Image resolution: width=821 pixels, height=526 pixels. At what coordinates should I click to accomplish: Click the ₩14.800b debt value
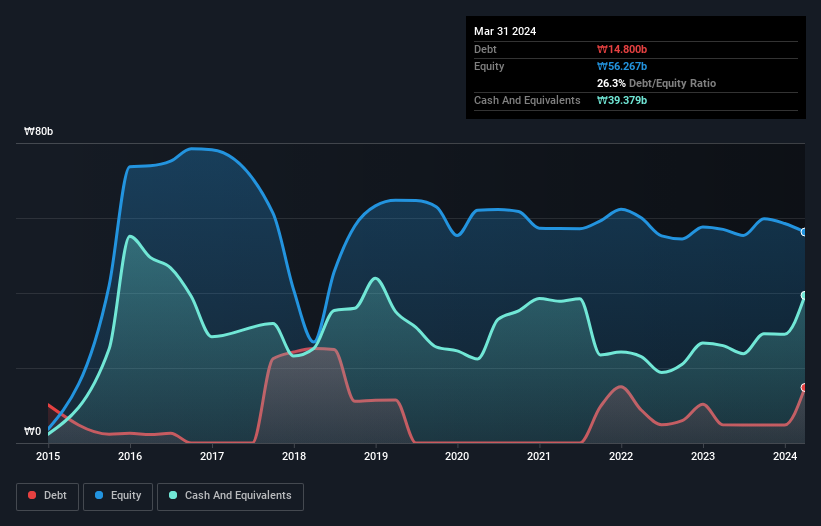[x=622, y=49]
